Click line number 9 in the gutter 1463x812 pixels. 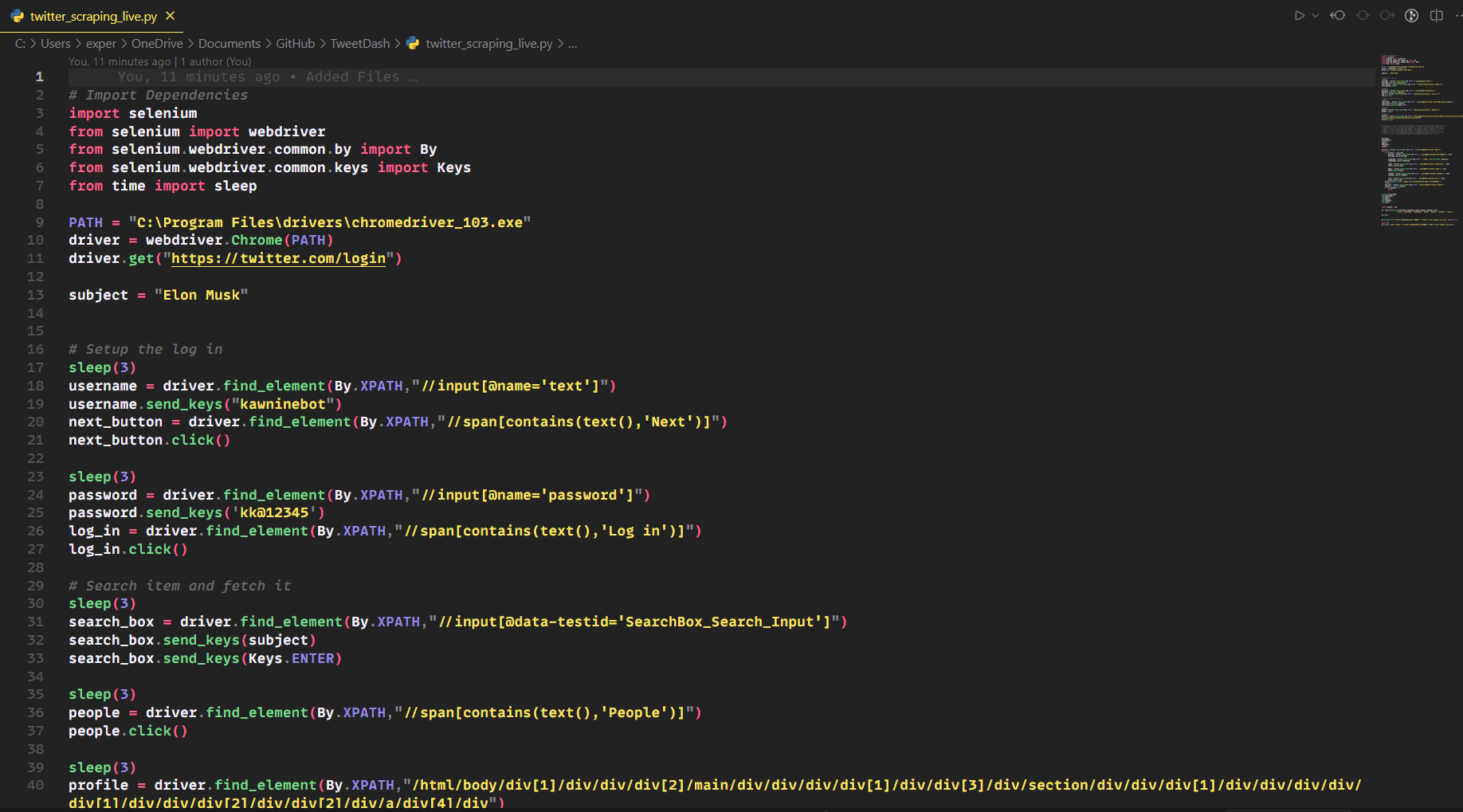tap(39, 222)
